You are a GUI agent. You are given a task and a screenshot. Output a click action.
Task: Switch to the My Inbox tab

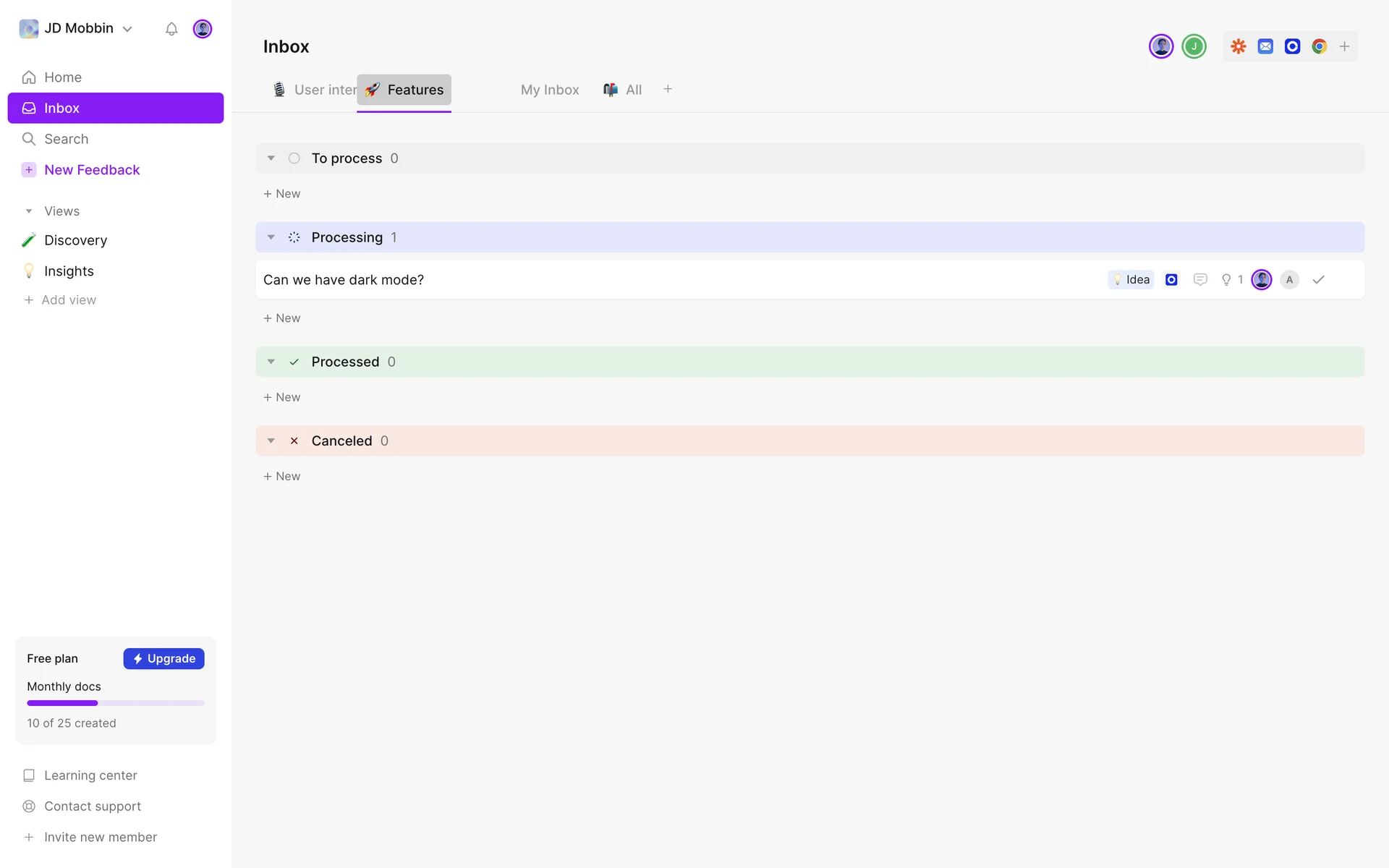[550, 90]
